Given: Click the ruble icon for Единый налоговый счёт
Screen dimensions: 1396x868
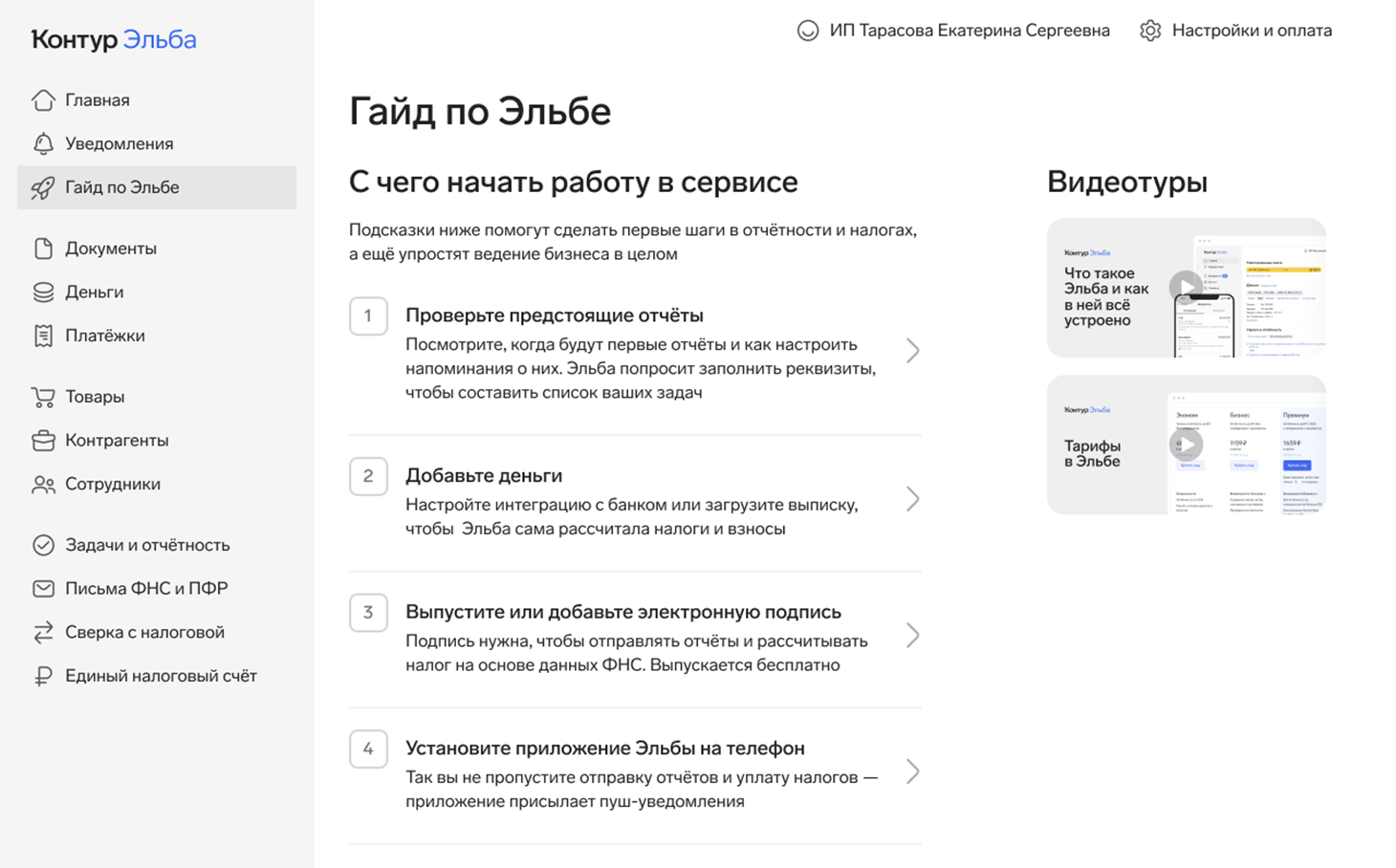Looking at the screenshot, I should (43, 676).
